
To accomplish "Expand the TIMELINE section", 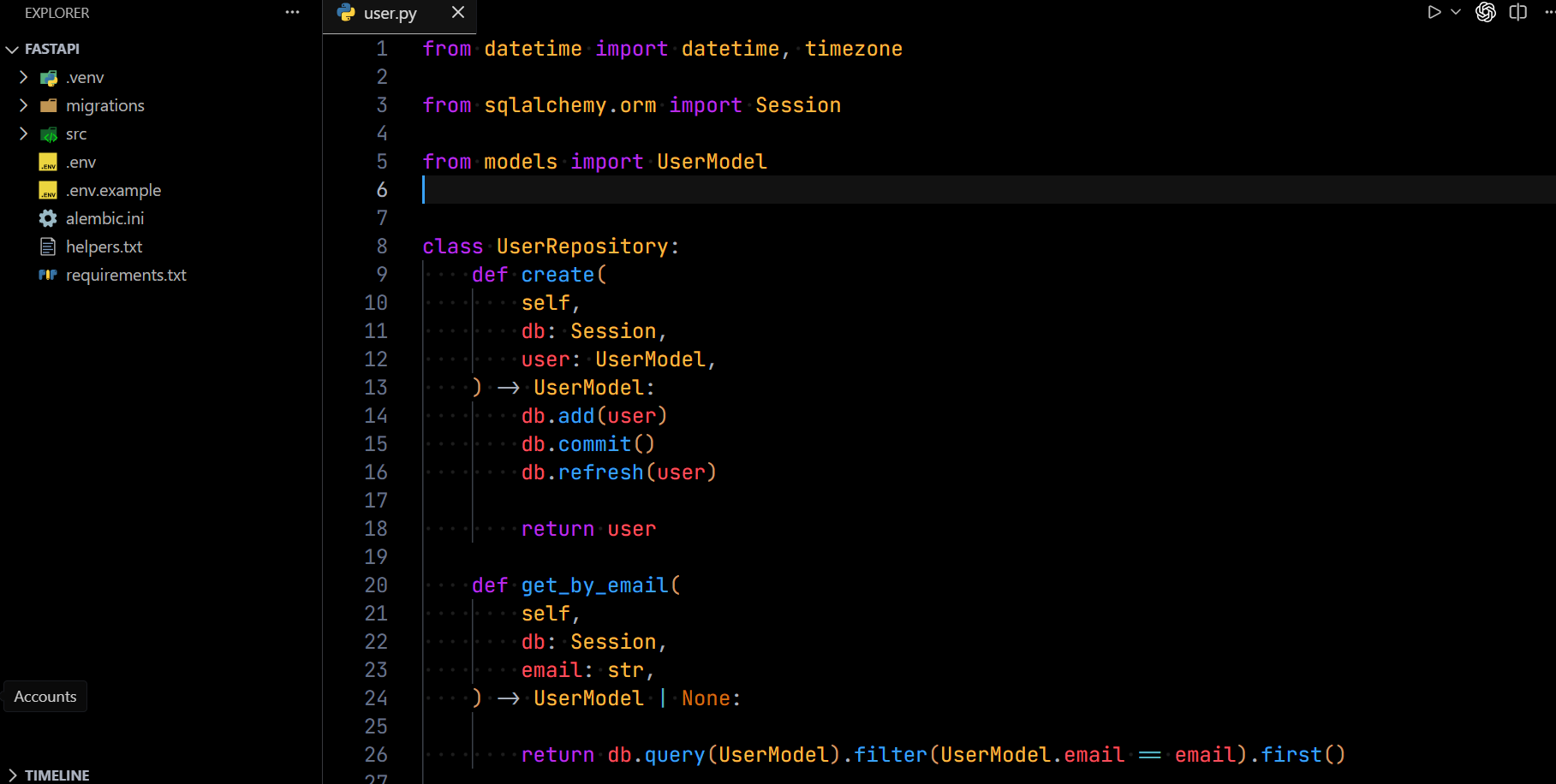I will point(57,775).
